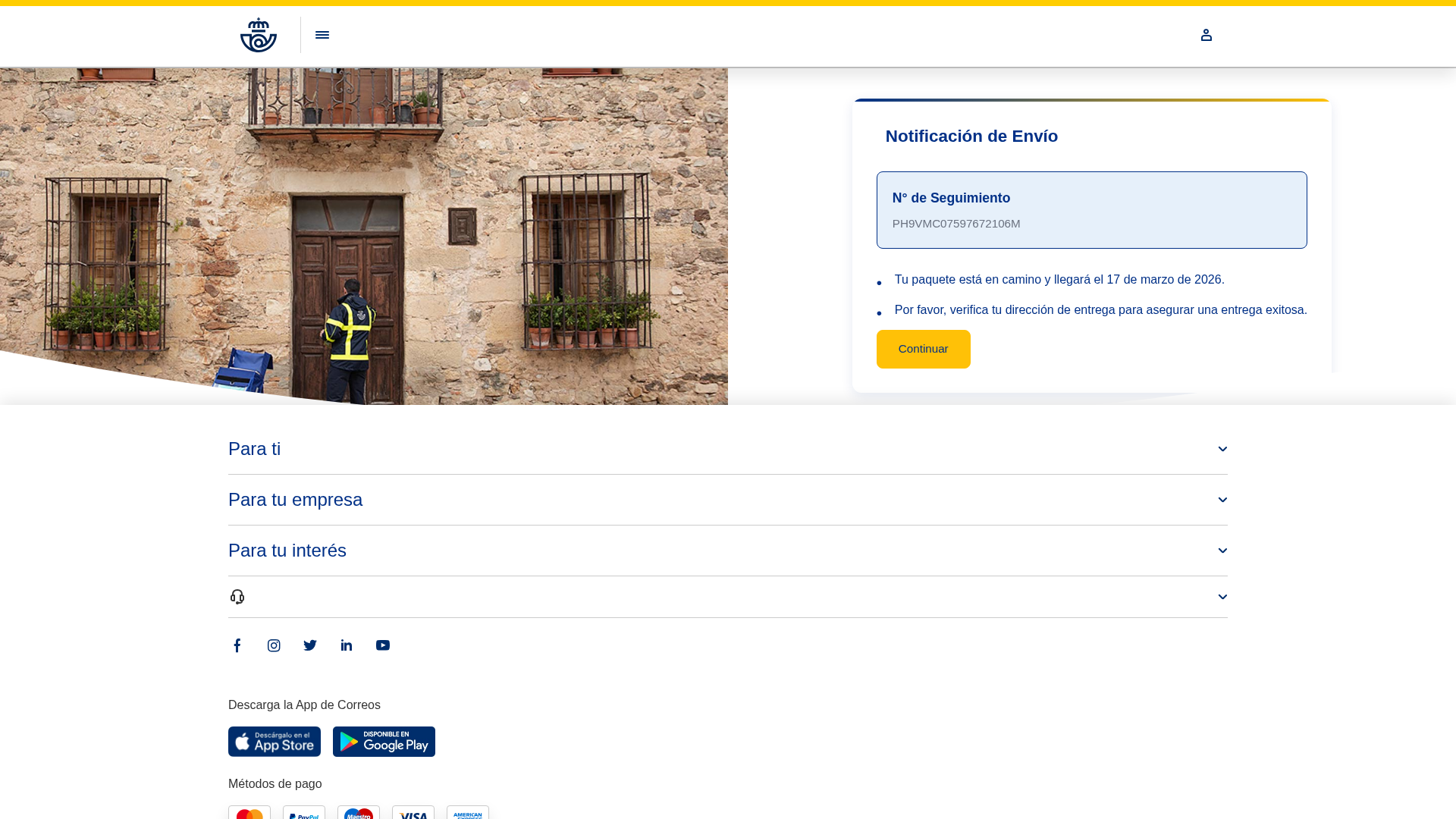Select the Twitter bird icon

tap(310, 645)
